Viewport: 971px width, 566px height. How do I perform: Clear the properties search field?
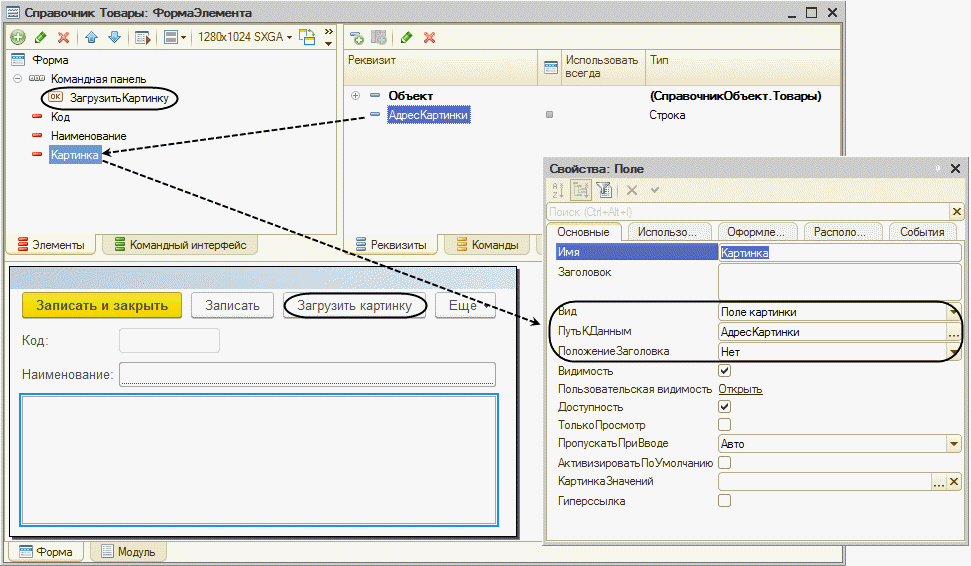coord(957,212)
